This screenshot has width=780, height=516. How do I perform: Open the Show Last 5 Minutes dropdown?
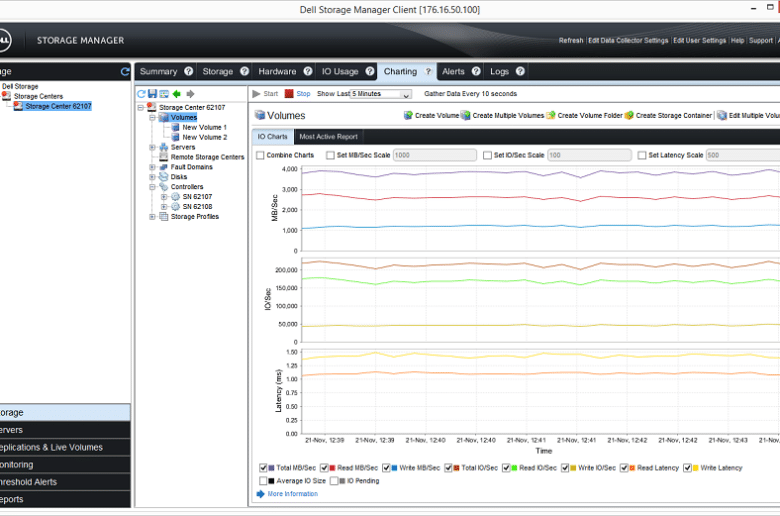(381, 94)
